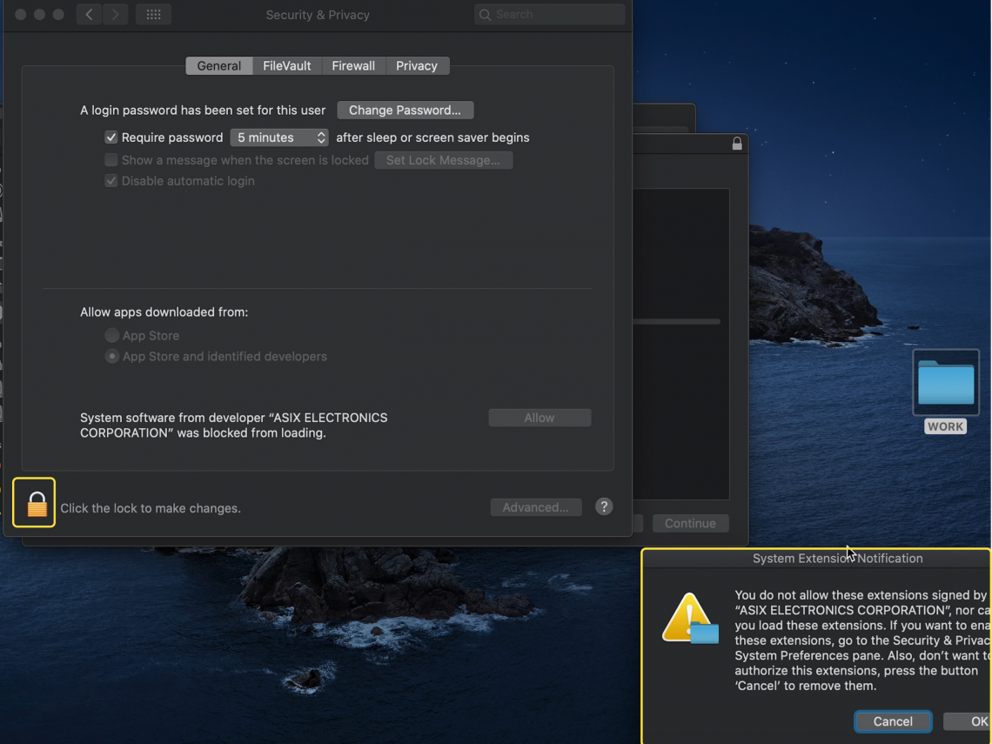Select the App Store radio button

[112, 335]
